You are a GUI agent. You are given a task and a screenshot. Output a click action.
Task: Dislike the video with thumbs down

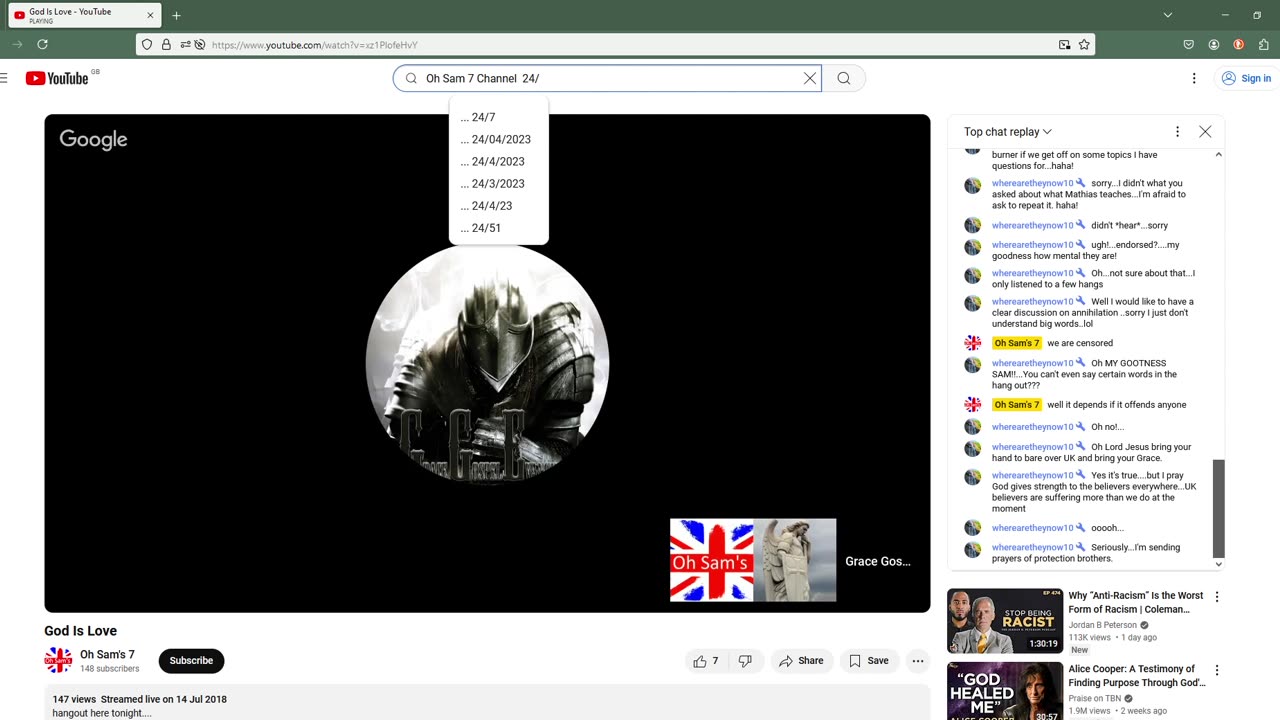[745, 661]
